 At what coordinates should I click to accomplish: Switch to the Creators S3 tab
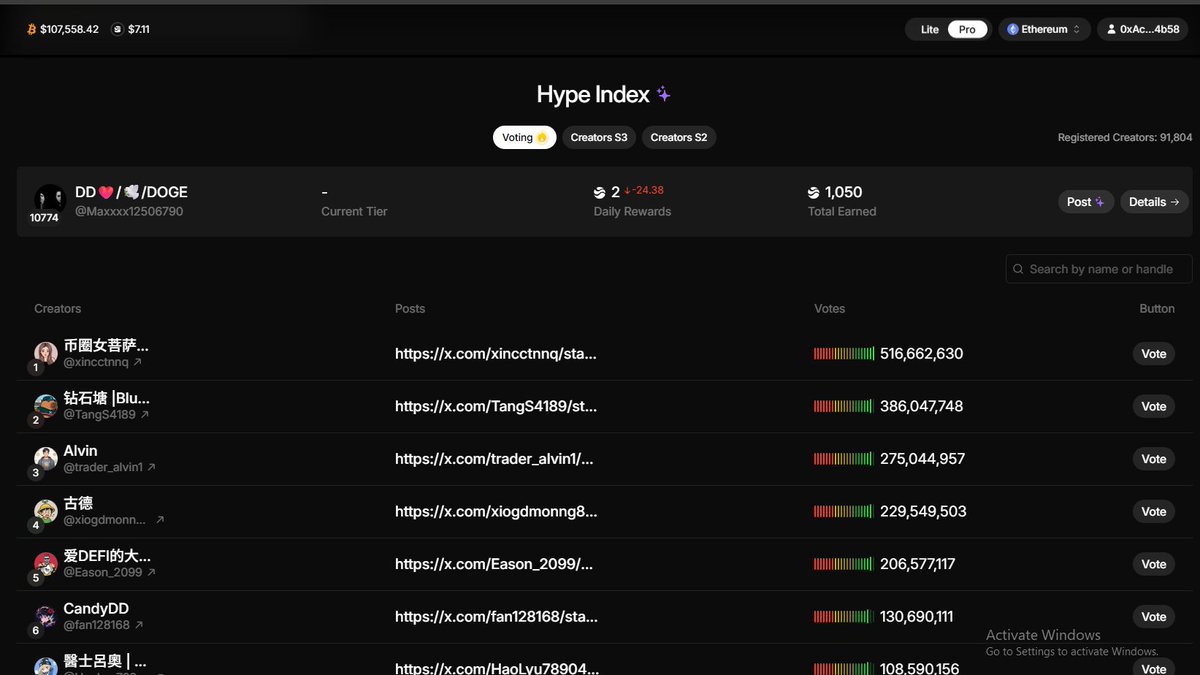point(599,137)
